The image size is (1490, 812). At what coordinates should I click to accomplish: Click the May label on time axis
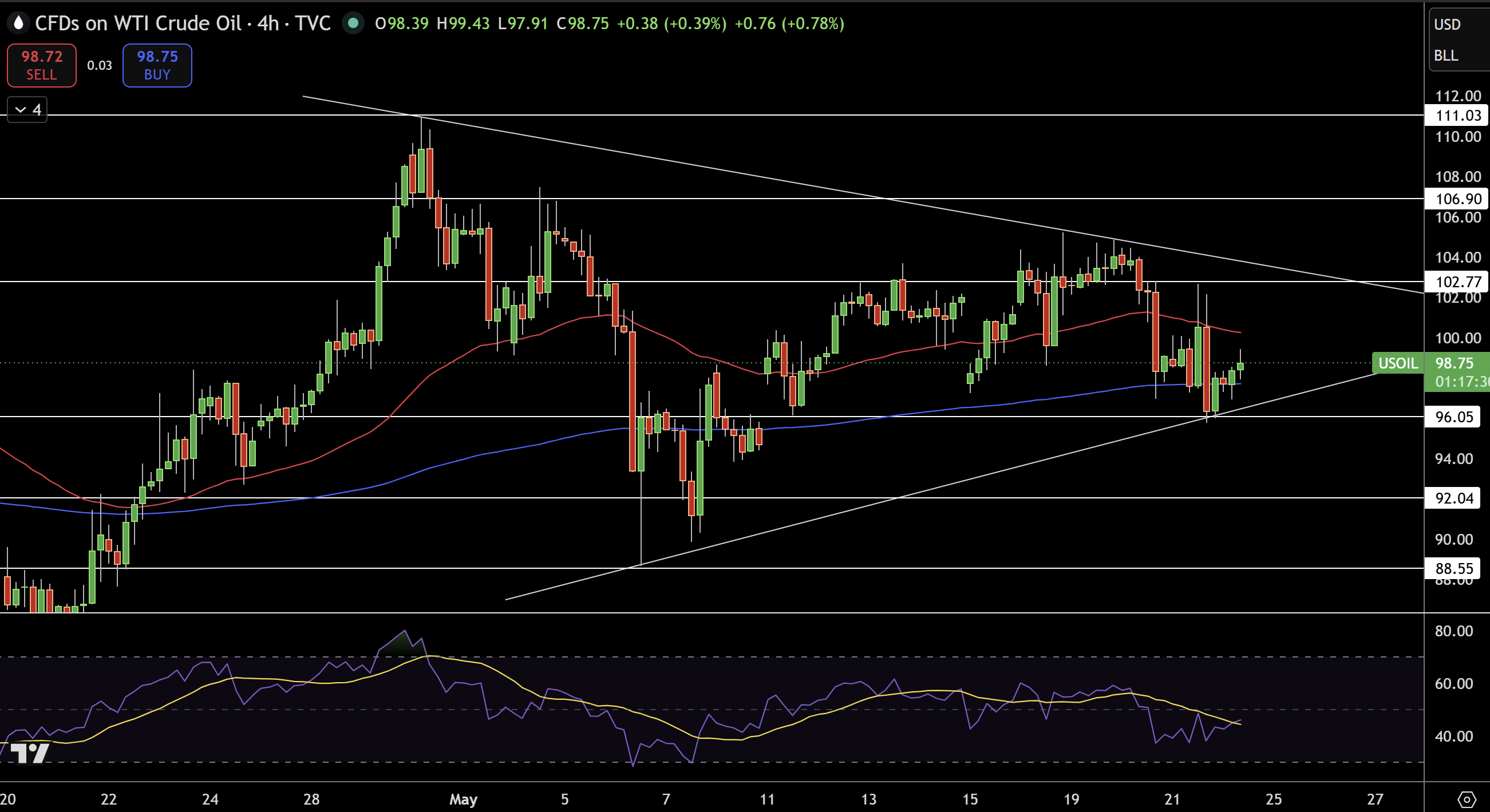pyautogui.click(x=463, y=799)
